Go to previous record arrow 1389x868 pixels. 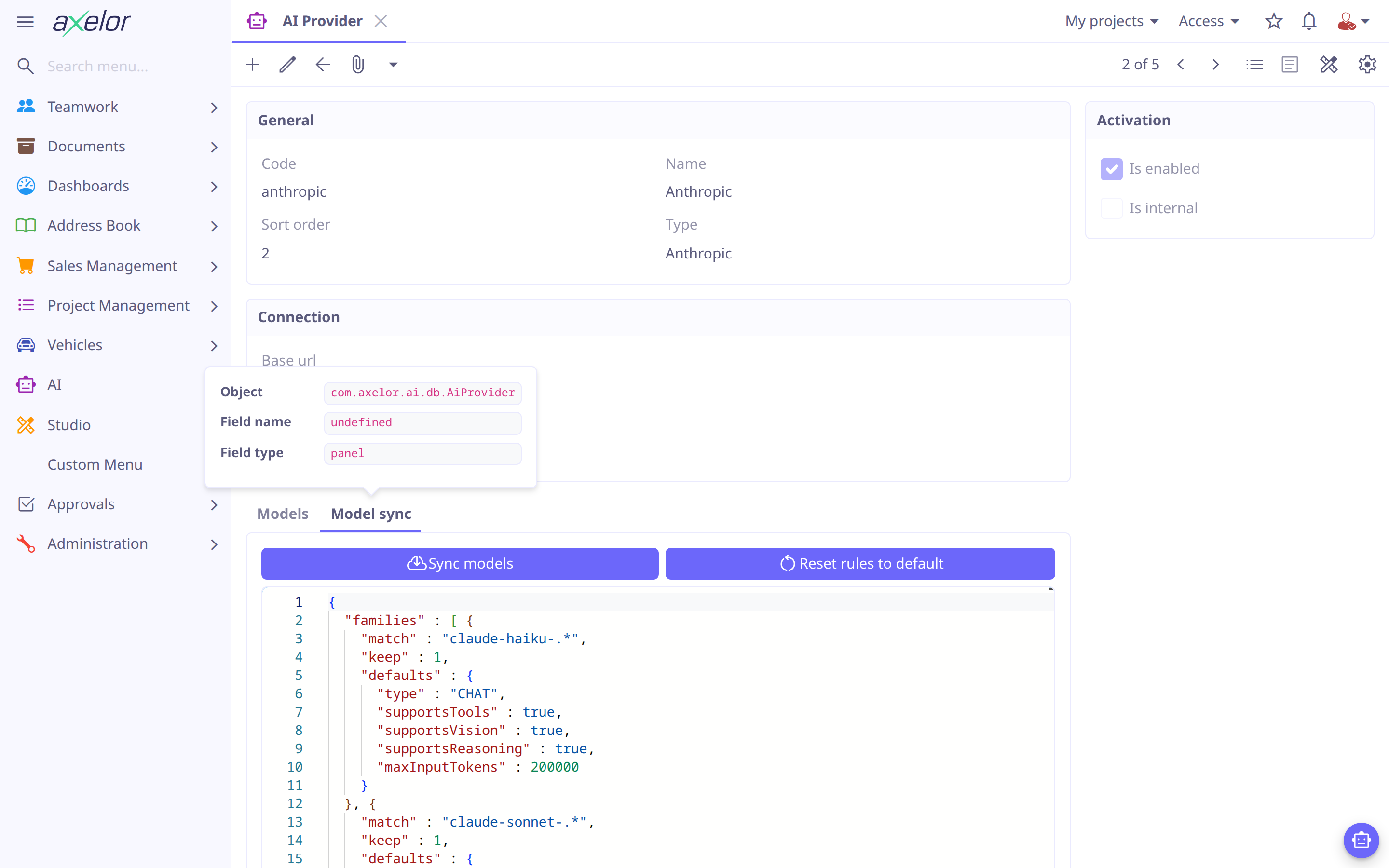coord(1181,64)
